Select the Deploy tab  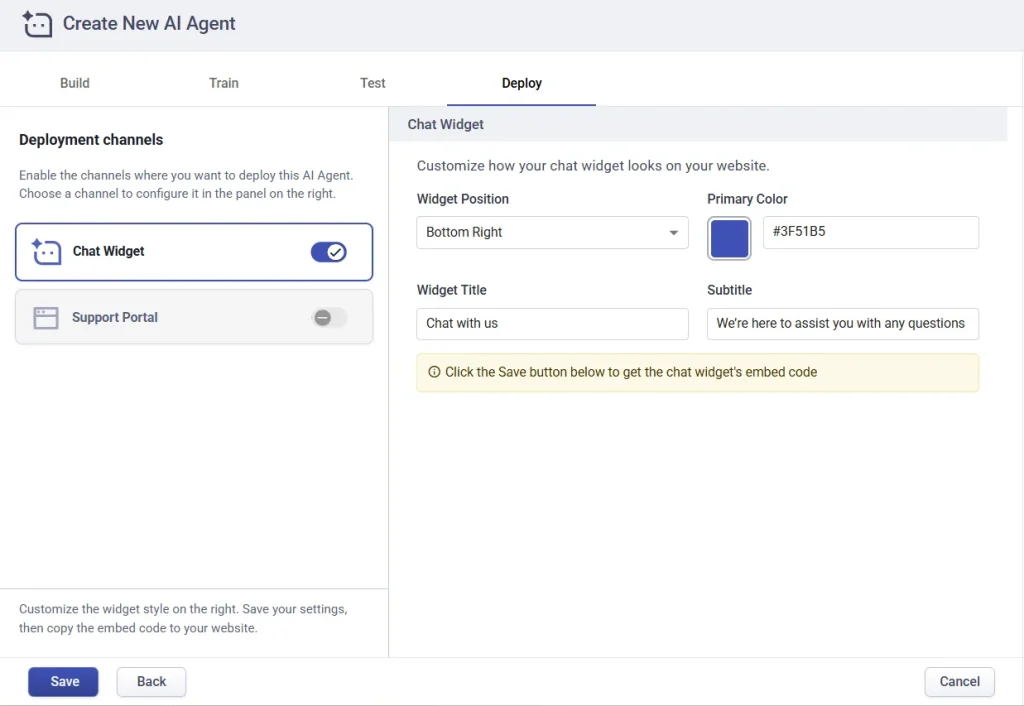click(521, 83)
